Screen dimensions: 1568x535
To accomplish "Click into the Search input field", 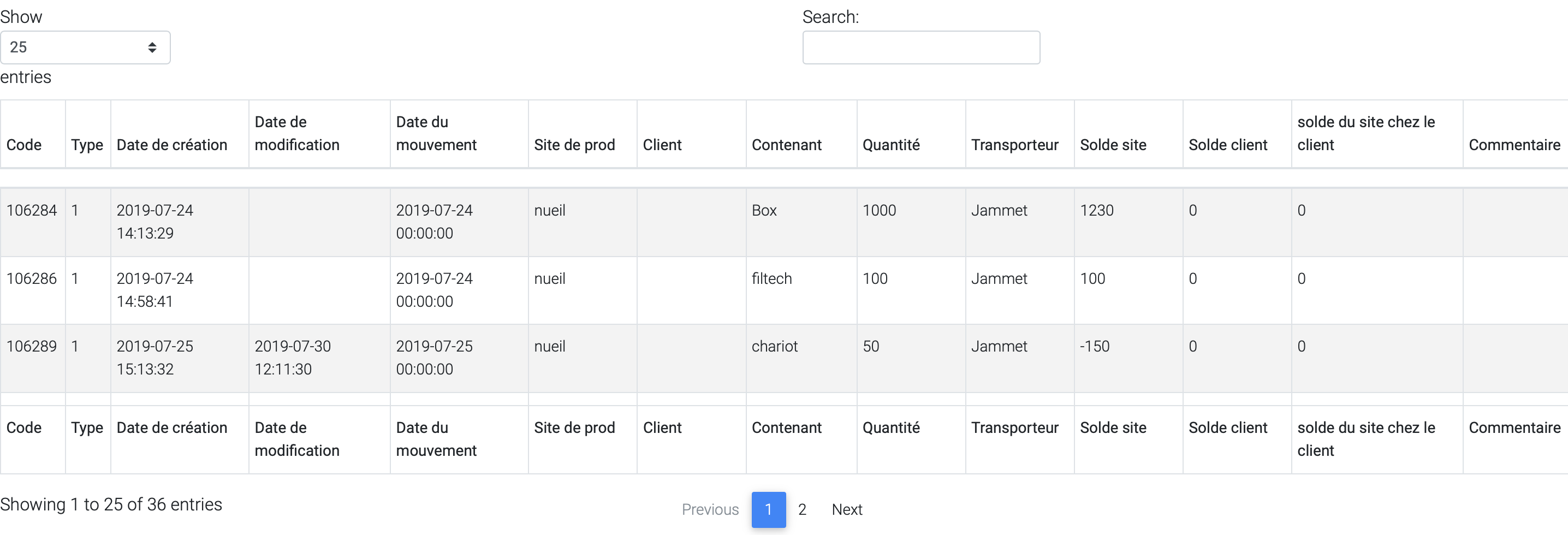I will tap(920, 47).
